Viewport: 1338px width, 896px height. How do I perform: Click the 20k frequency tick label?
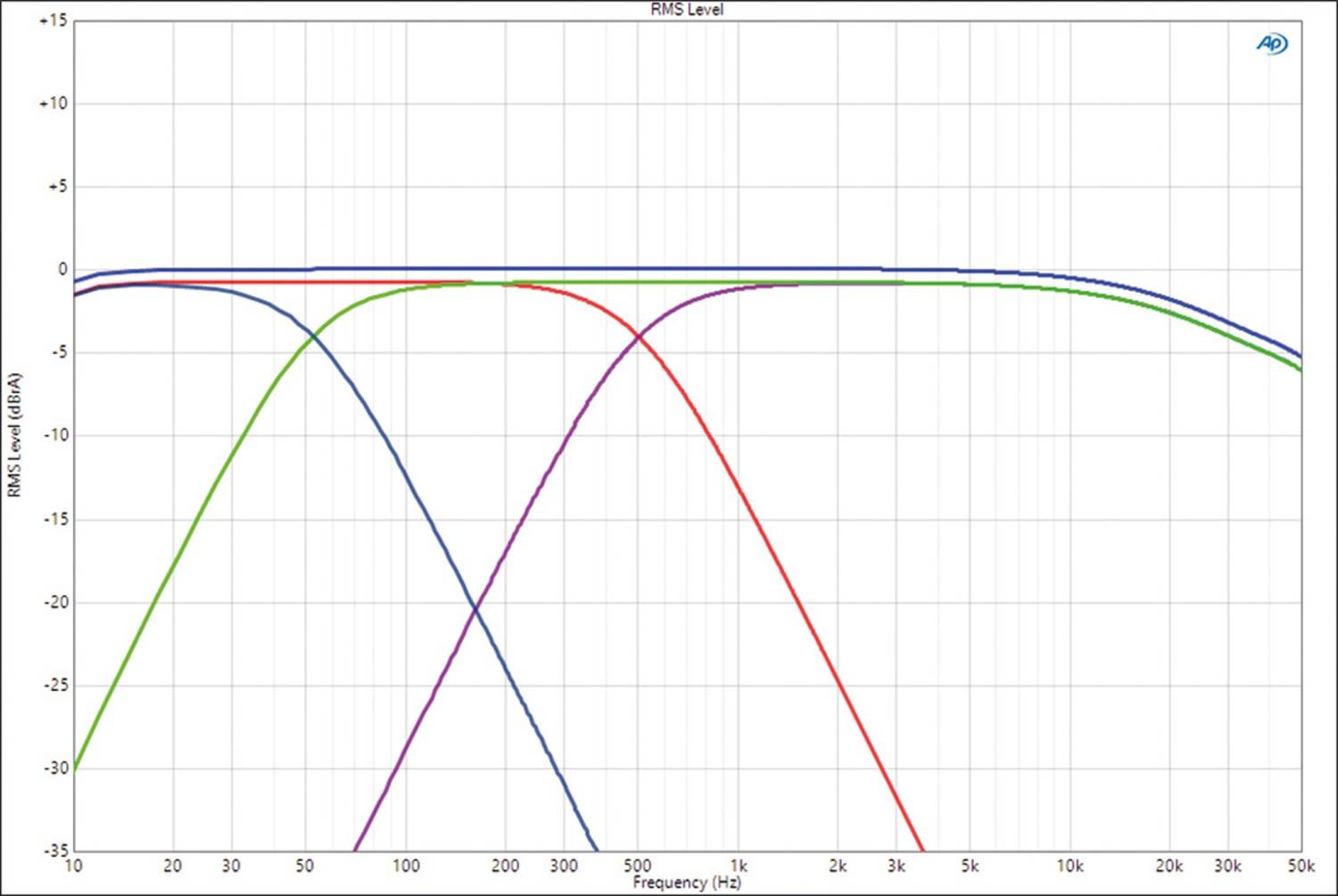1169,866
